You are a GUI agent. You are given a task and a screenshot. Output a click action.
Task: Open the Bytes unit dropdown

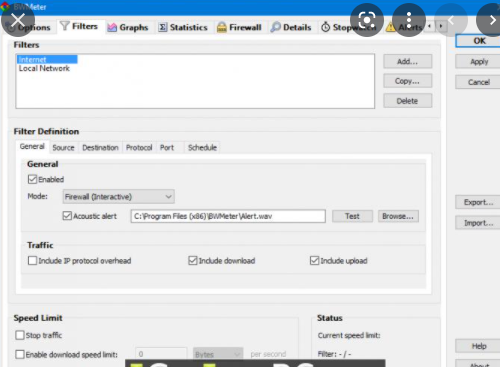pyautogui.click(x=218, y=354)
